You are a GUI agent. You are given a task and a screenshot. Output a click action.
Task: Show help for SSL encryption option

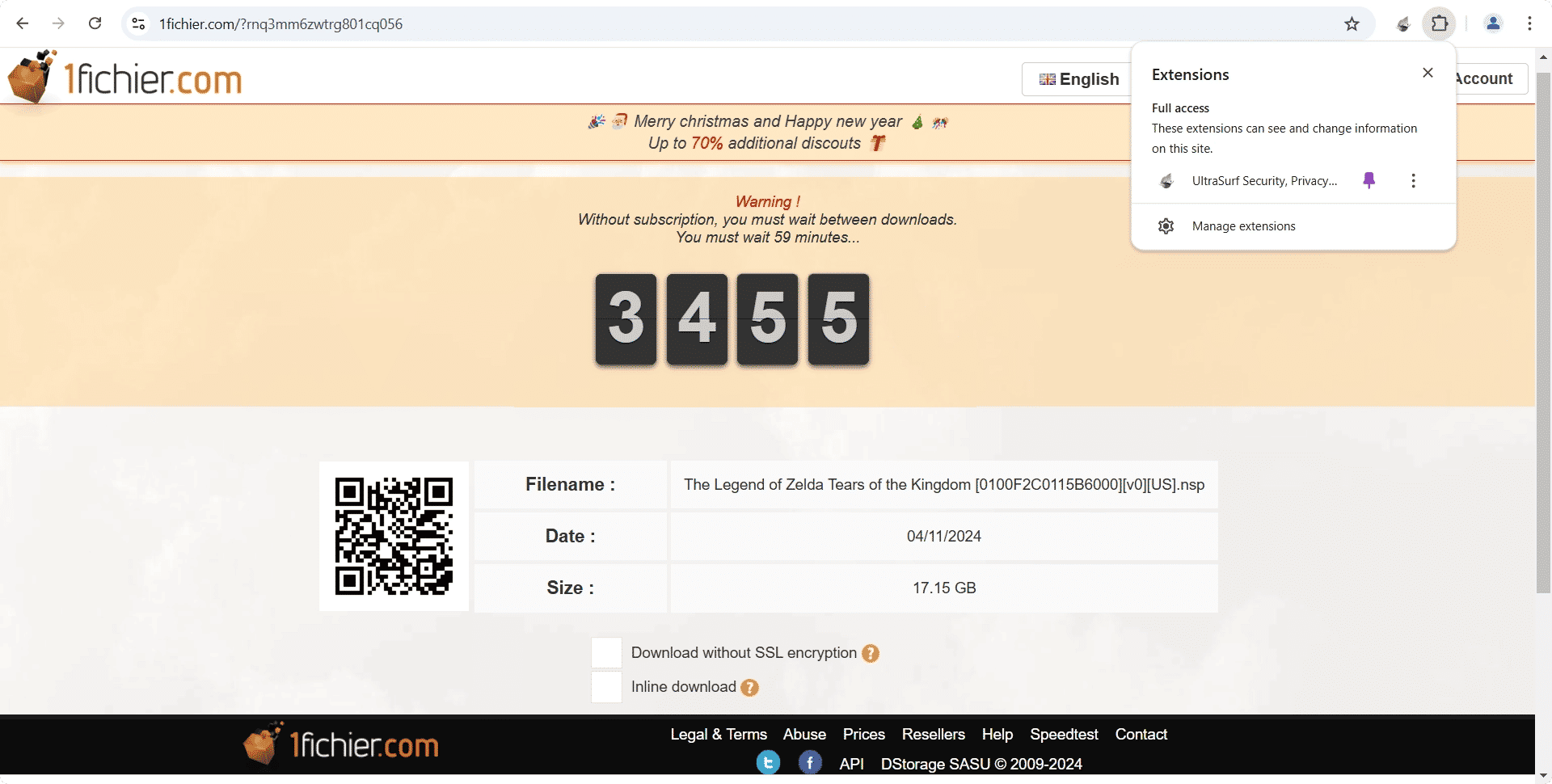tap(871, 653)
